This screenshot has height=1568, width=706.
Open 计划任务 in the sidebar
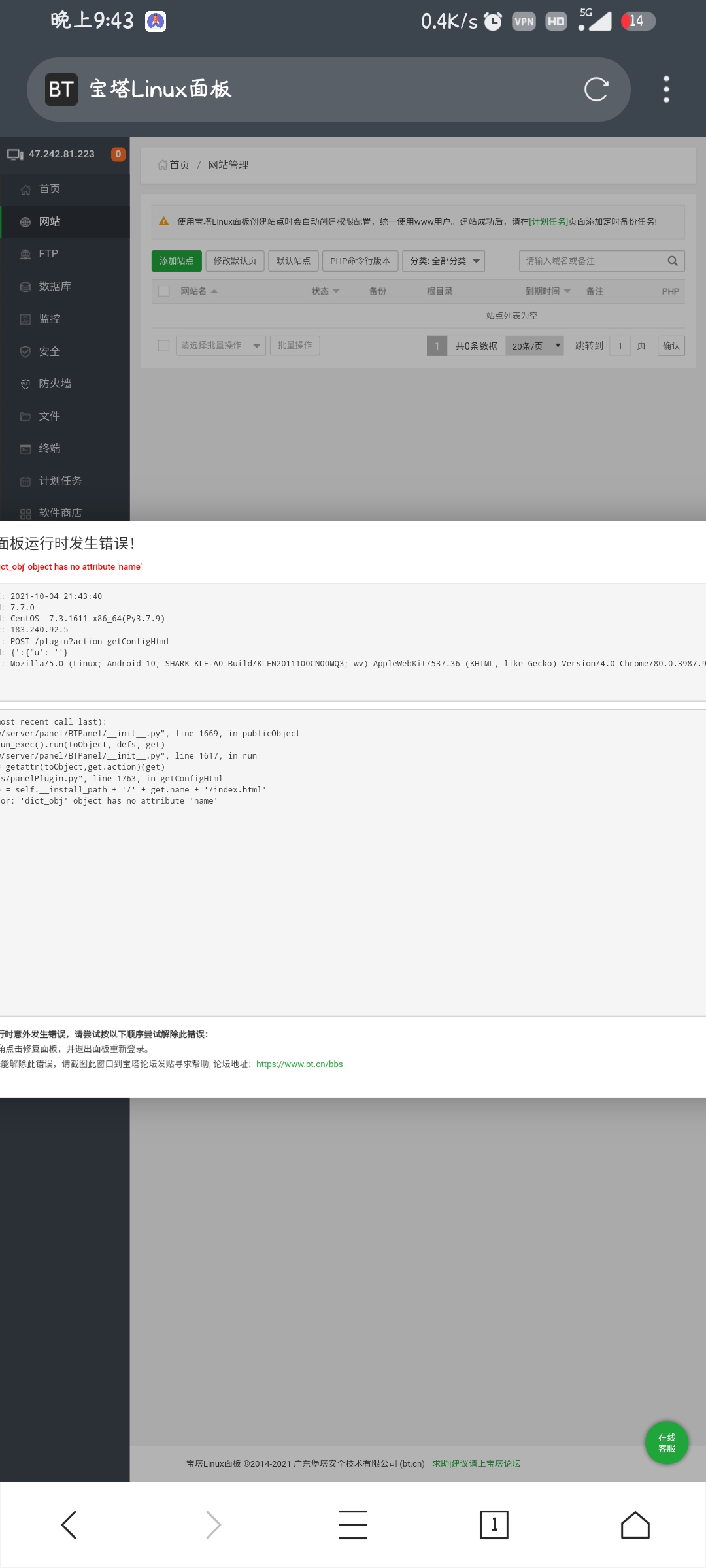(65, 481)
